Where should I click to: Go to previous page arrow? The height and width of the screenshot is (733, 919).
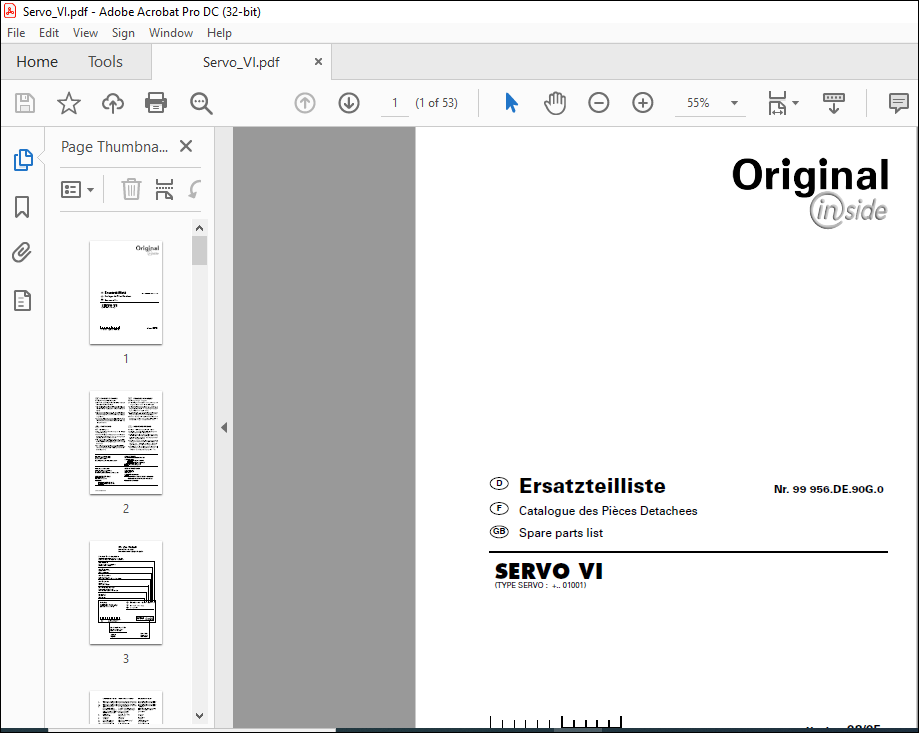point(305,103)
